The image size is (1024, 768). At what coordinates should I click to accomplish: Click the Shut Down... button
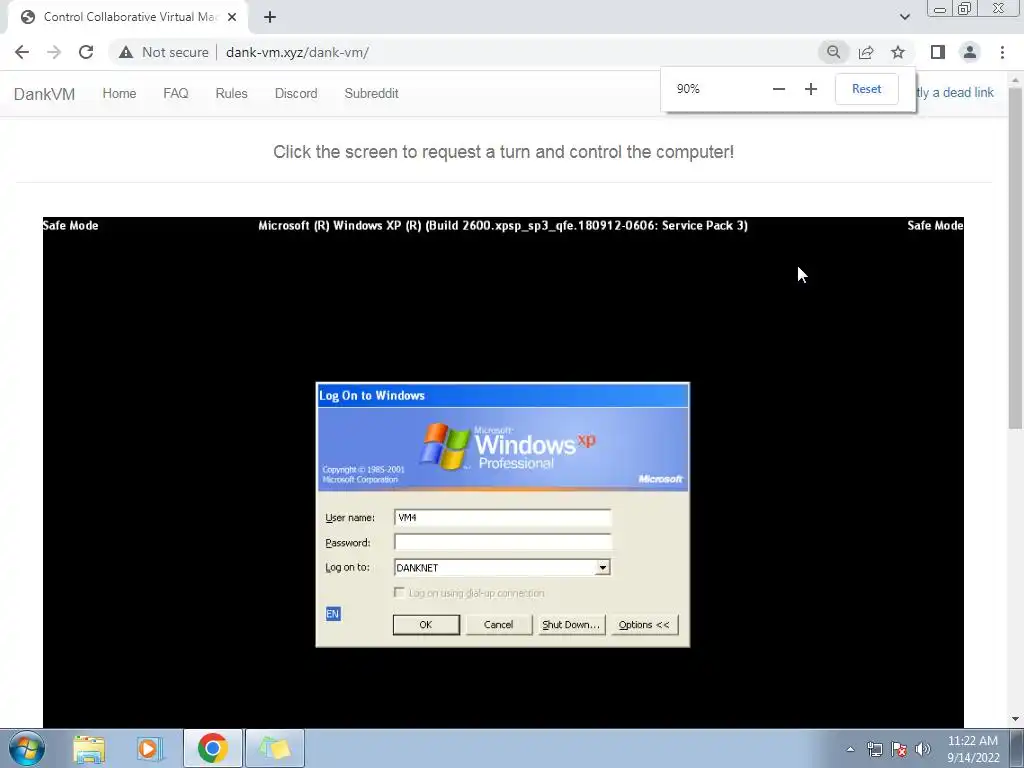571,624
